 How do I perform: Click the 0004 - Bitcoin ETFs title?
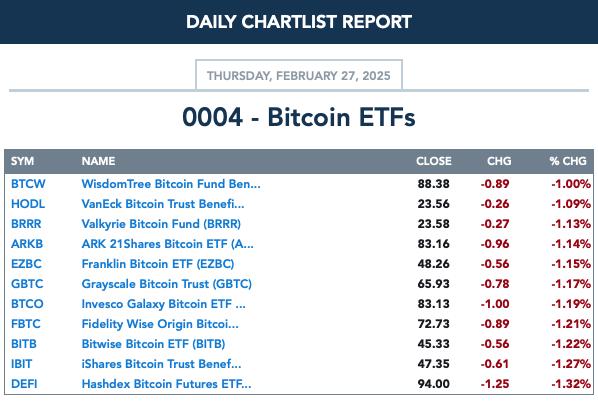pos(299,117)
